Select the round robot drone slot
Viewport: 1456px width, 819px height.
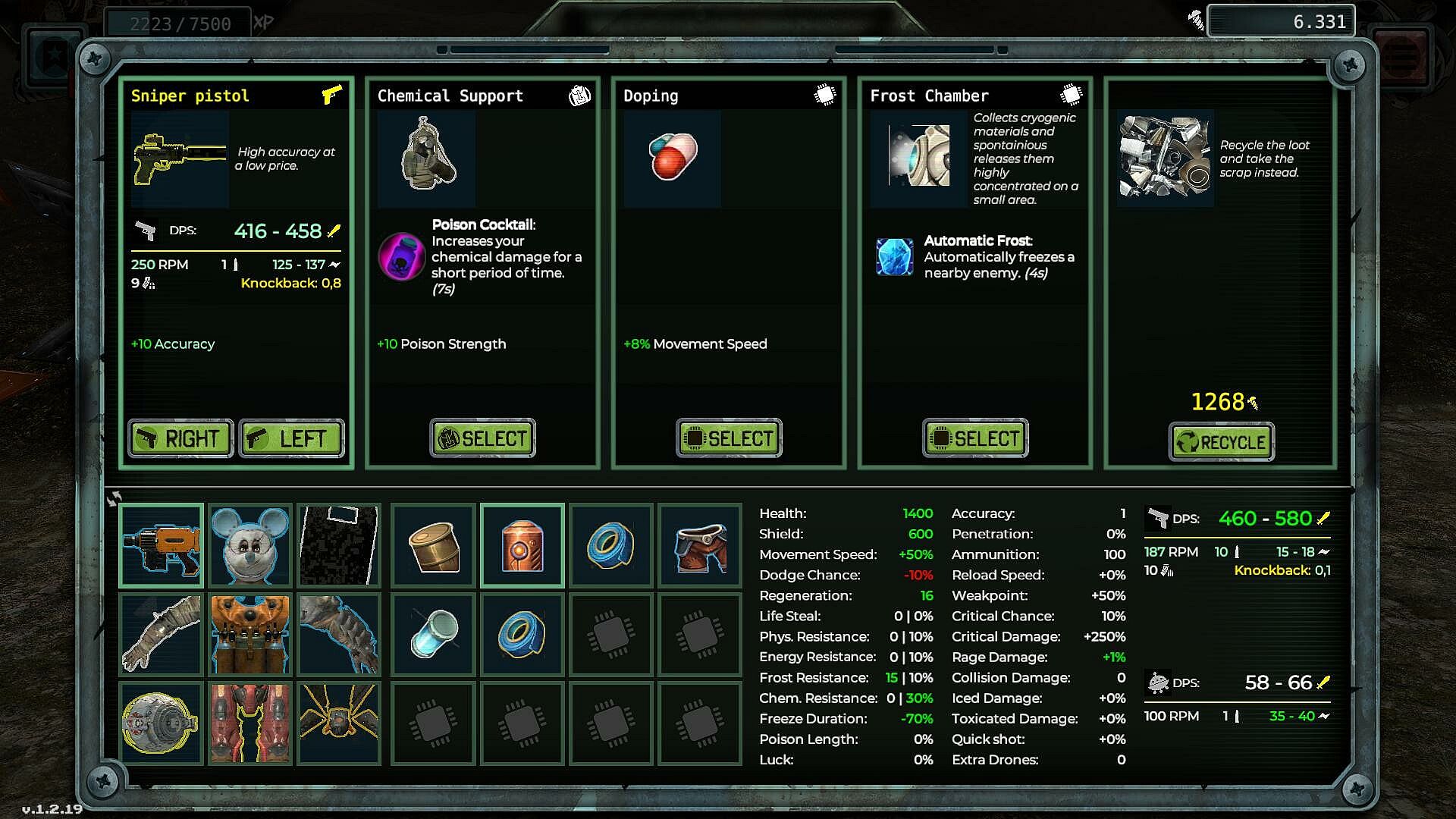pos(161,723)
